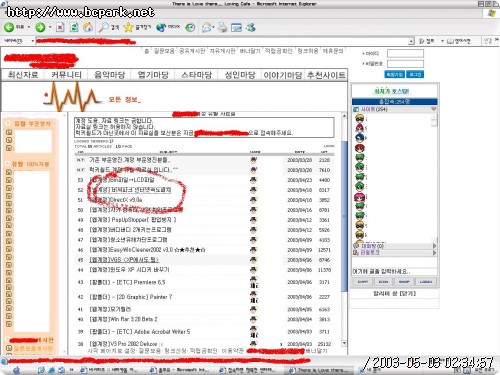Image resolution: width=500 pixels, height=375 pixels.
Task: Collapse the 사이트 (254) user list arrow
Action: 433,109
